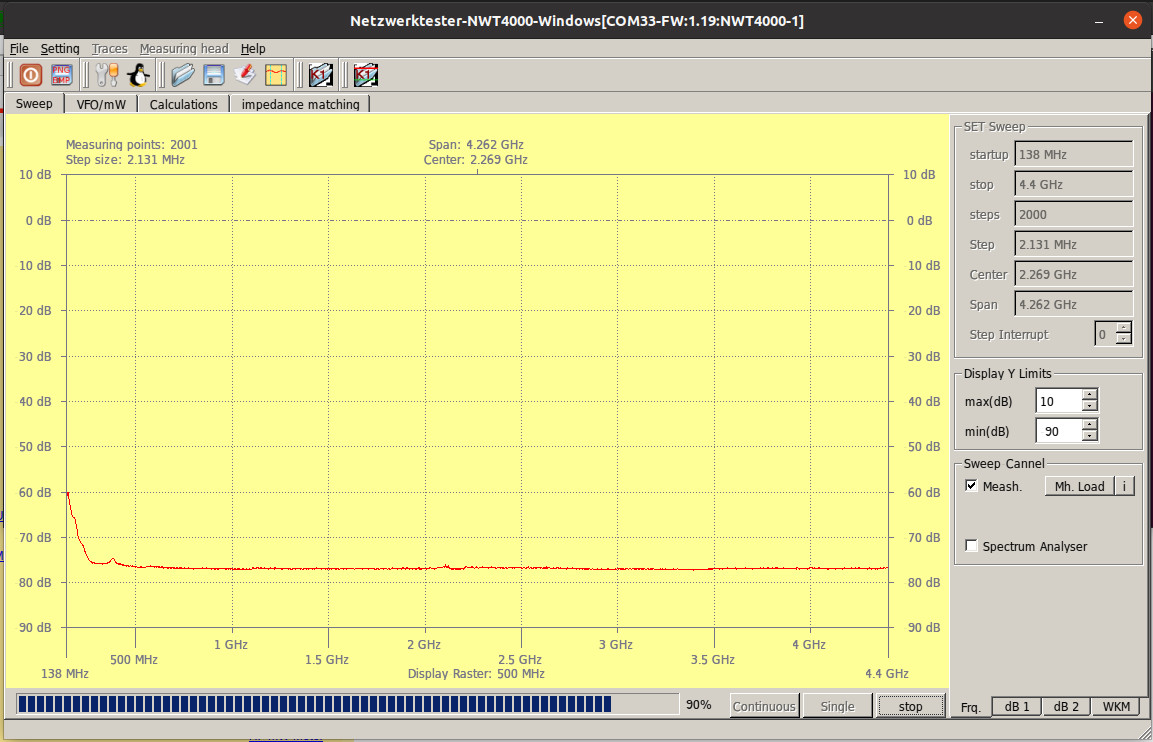This screenshot has height=742, width=1153.
Task: Click the steps field showing 2000
Action: tap(1074, 215)
